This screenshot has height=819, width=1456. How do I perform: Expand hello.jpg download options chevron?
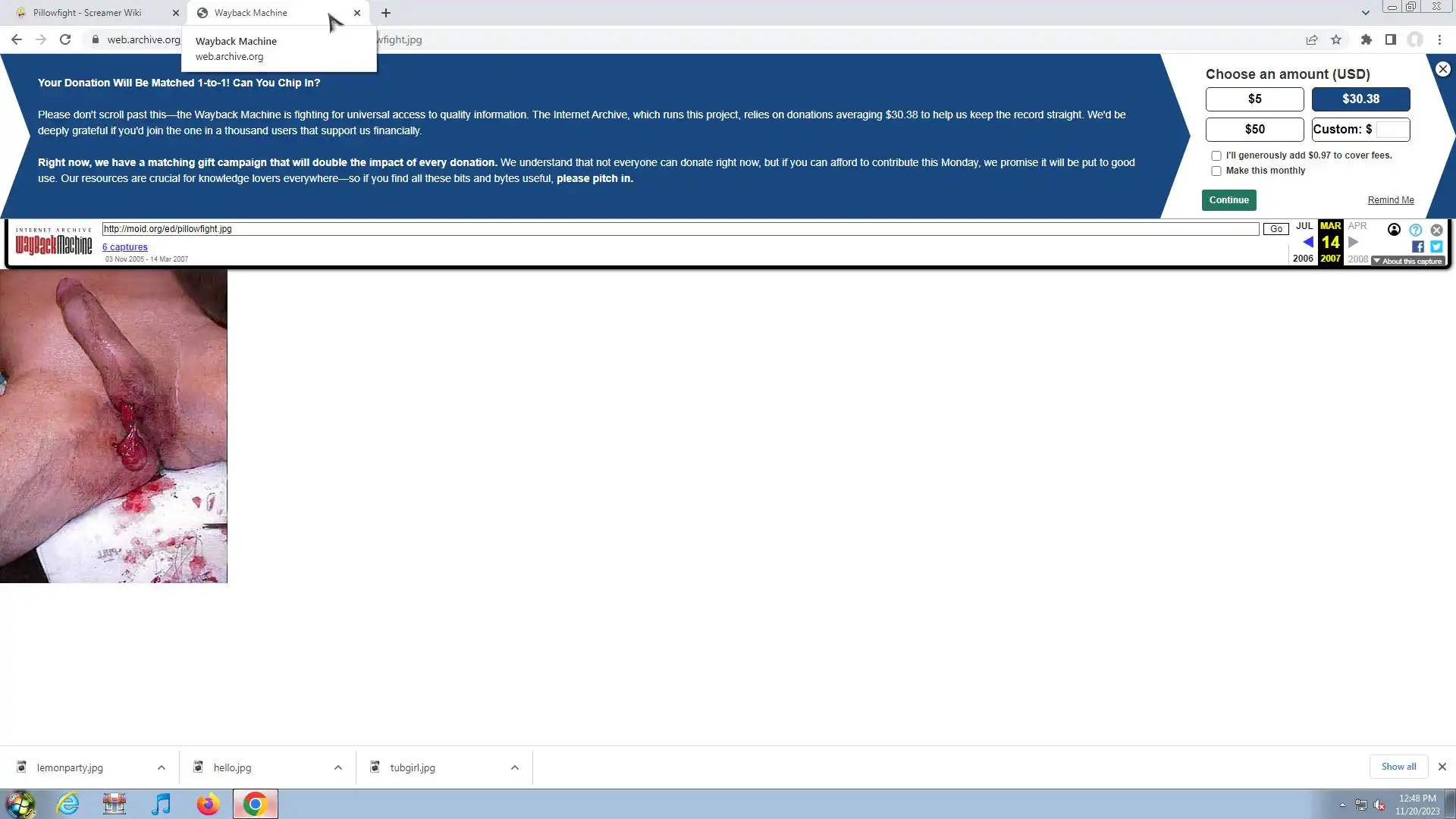pos(338,767)
